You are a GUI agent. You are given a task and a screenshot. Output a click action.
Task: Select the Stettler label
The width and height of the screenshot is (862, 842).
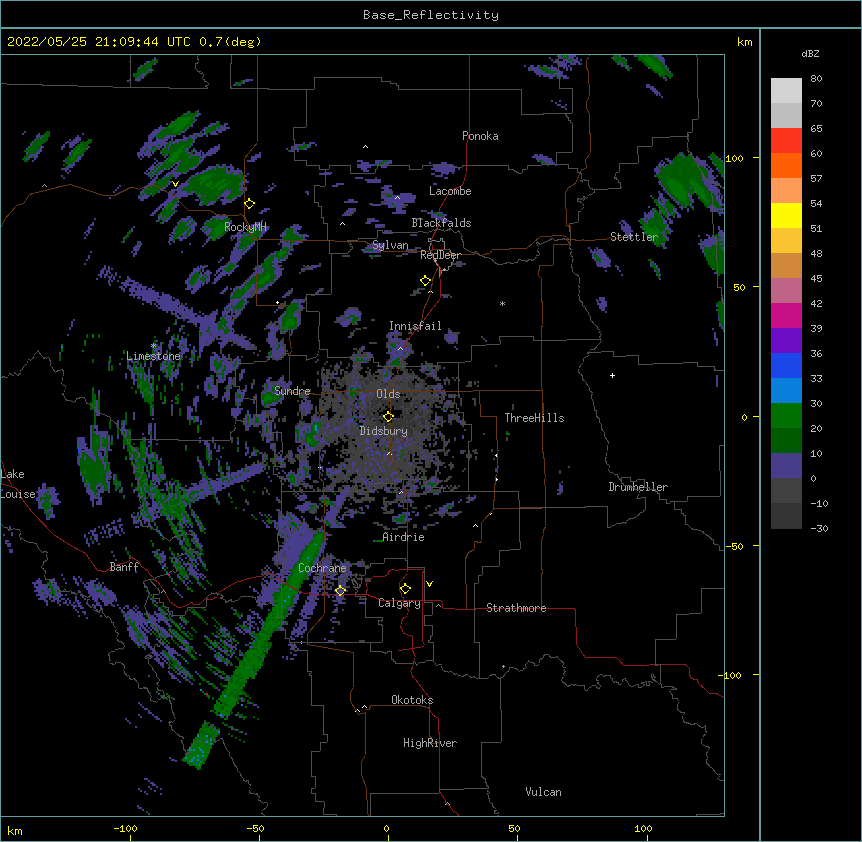pyautogui.click(x=634, y=237)
